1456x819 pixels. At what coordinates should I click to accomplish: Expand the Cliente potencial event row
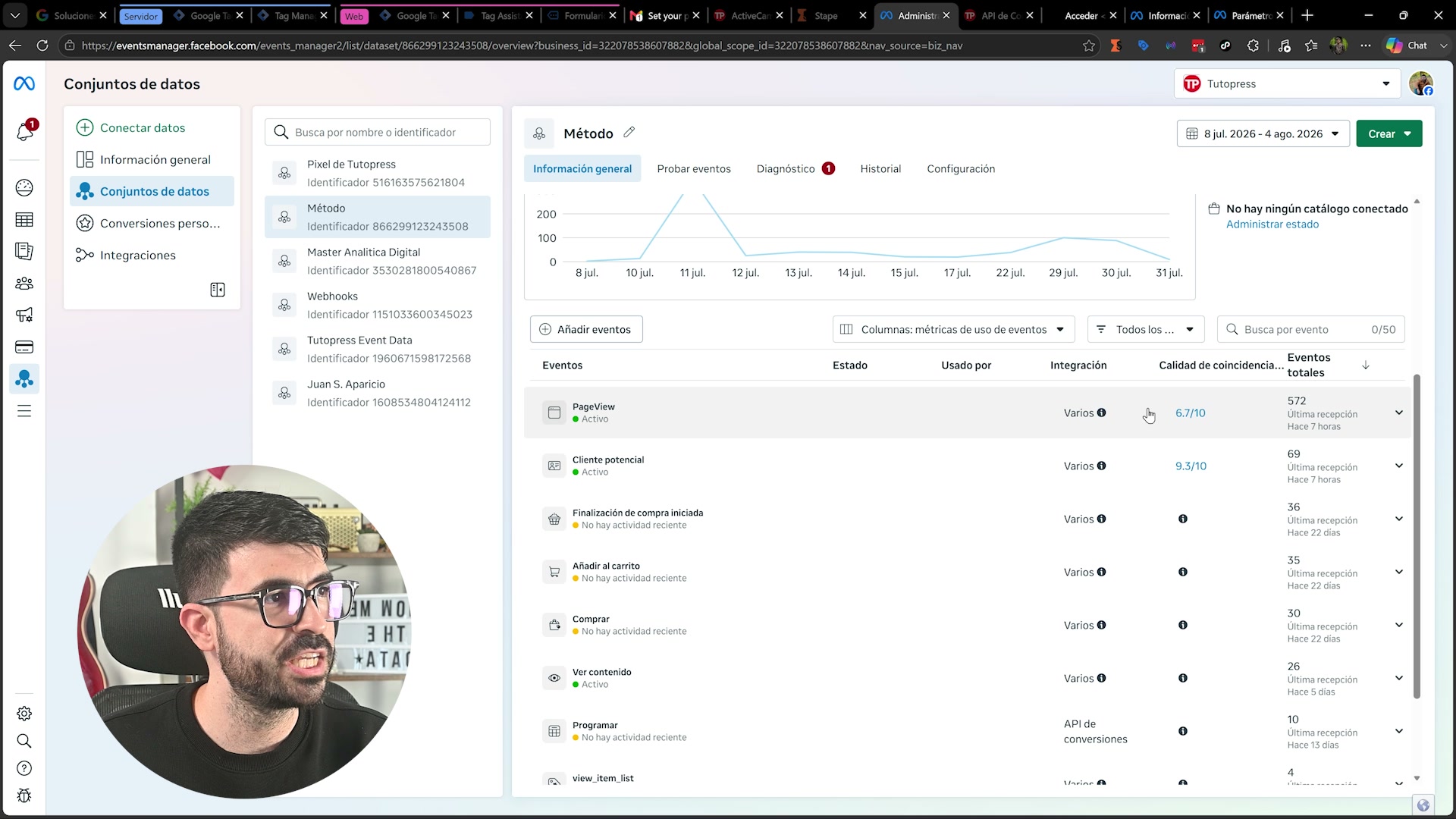[1399, 466]
